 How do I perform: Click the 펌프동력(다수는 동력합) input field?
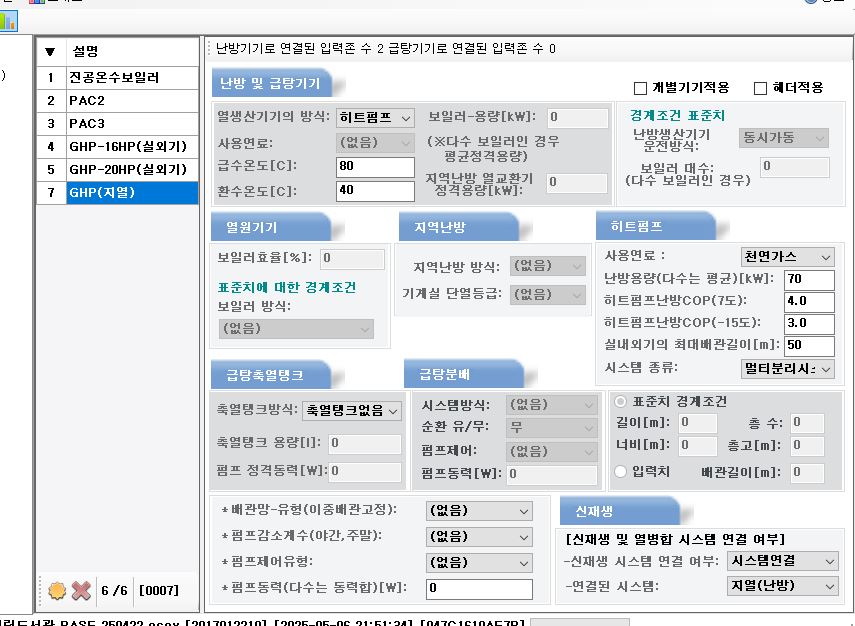click(479, 589)
